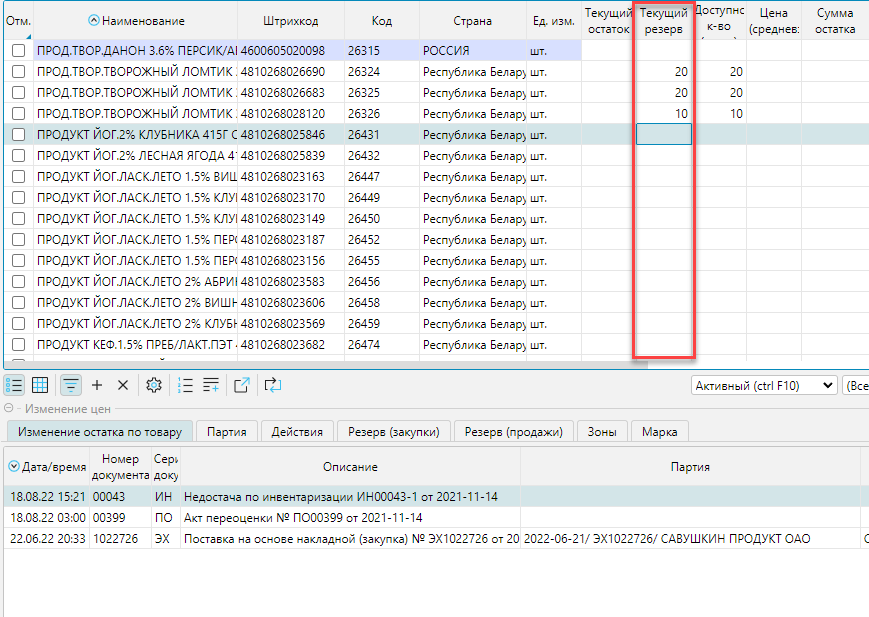Open settings with the gear icon
The height and width of the screenshot is (617, 869).
[x=154, y=385]
